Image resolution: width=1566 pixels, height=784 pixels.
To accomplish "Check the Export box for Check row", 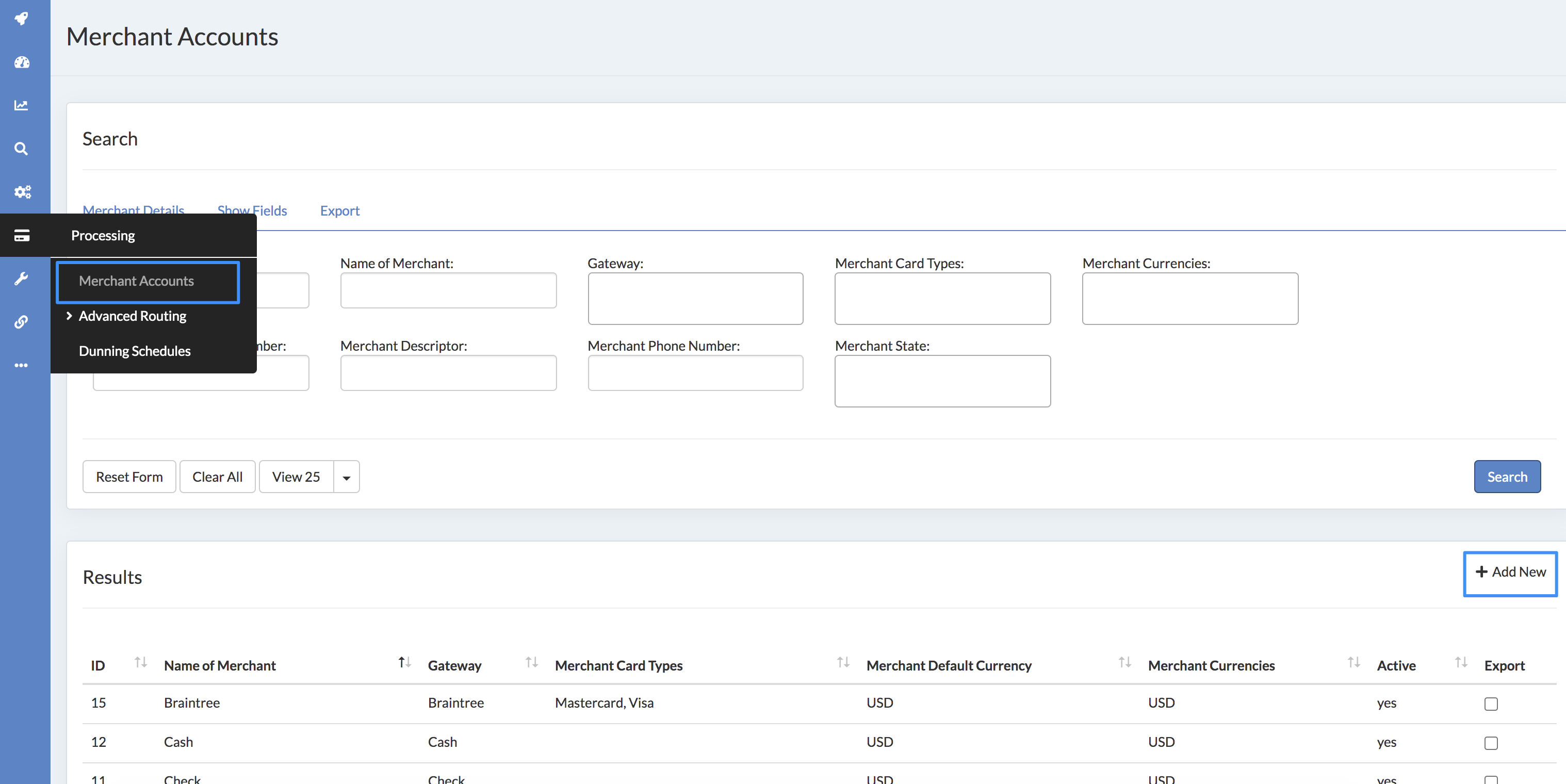I will (x=1491, y=779).
